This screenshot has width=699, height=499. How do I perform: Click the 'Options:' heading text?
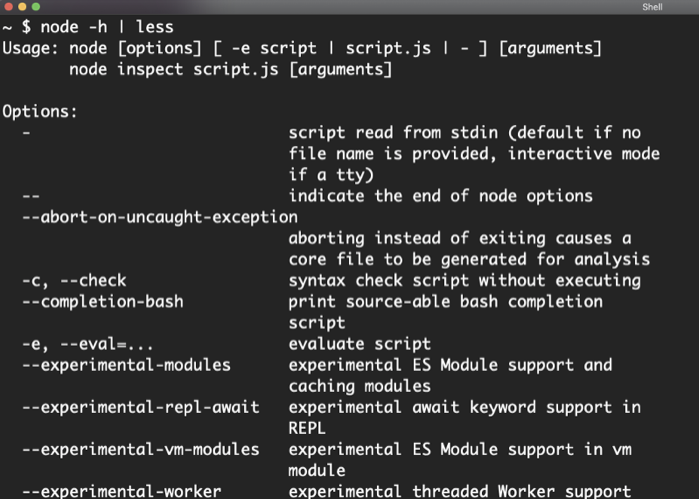tap(40, 111)
